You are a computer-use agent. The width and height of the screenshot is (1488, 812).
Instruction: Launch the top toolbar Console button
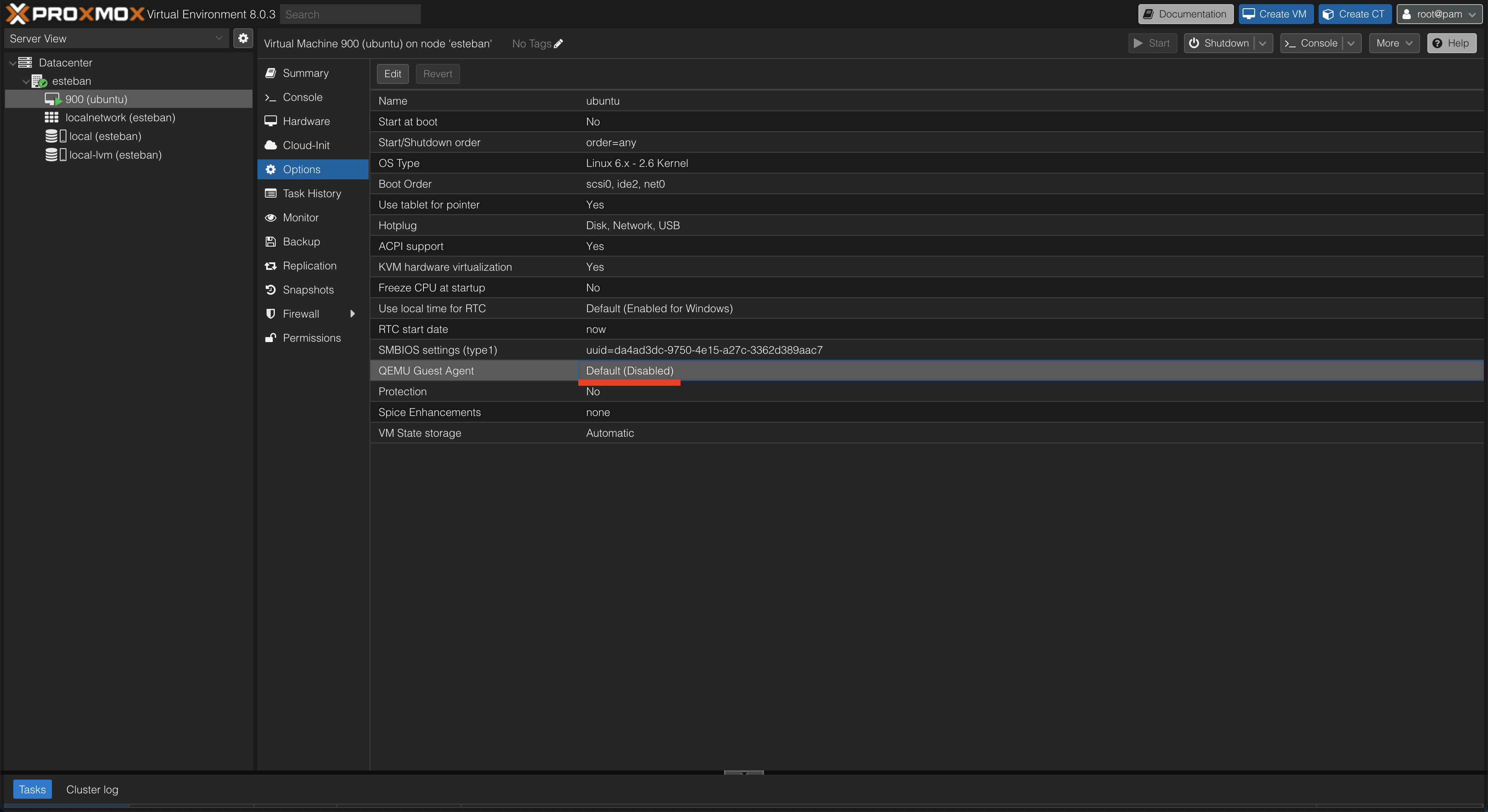[x=1311, y=43]
